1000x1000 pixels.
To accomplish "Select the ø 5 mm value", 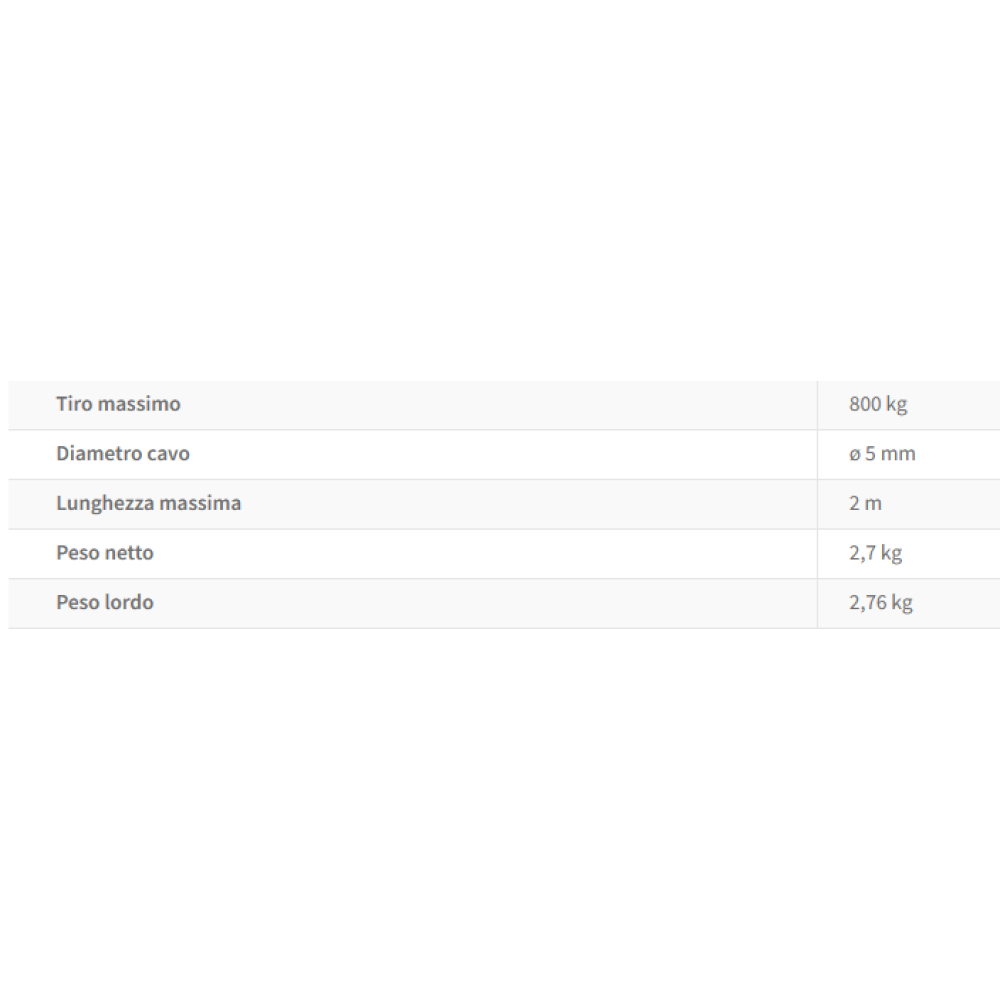I will click(881, 454).
